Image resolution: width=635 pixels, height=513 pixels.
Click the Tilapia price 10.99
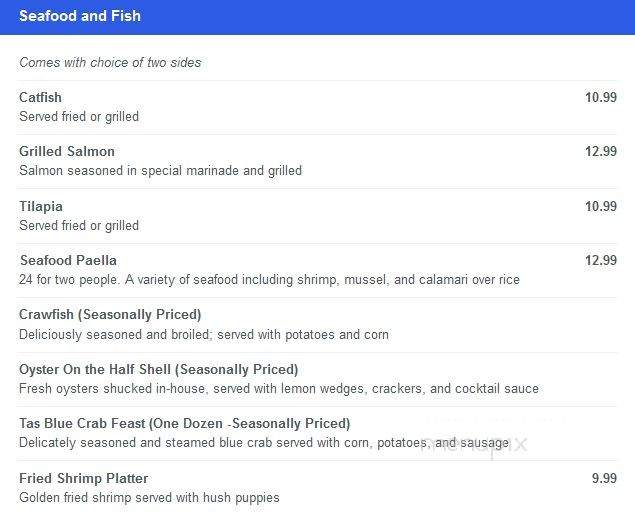(601, 206)
